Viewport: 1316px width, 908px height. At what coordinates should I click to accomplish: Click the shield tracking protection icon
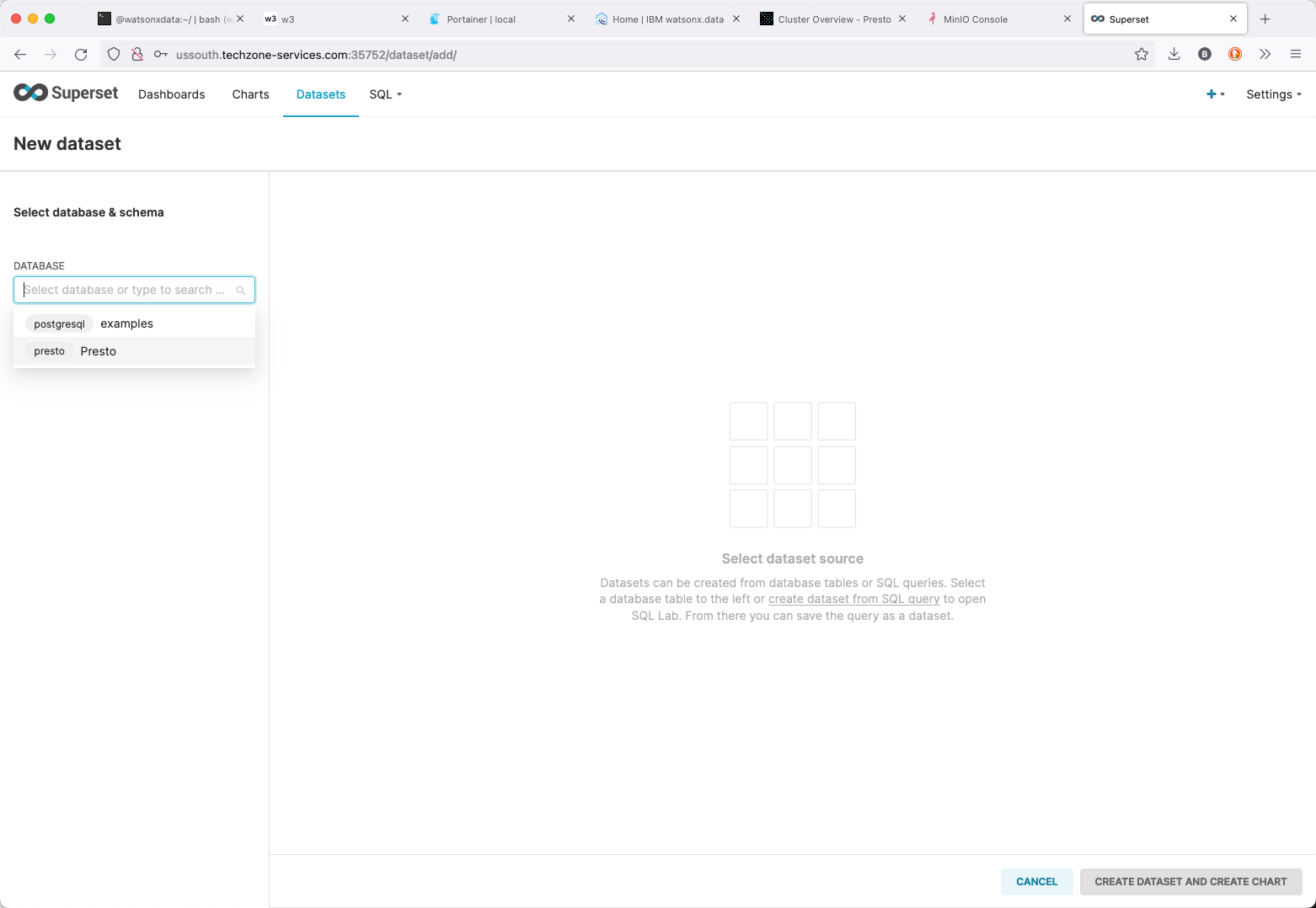pyautogui.click(x=114, y=54)
